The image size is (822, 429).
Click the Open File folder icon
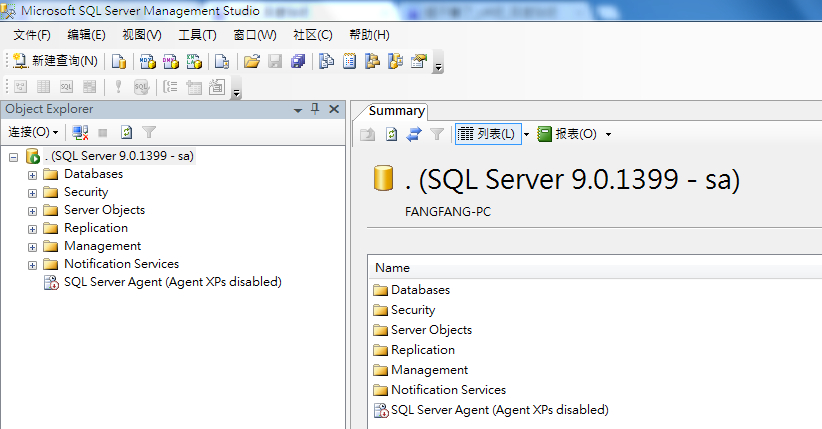click(x=252, y=61)
